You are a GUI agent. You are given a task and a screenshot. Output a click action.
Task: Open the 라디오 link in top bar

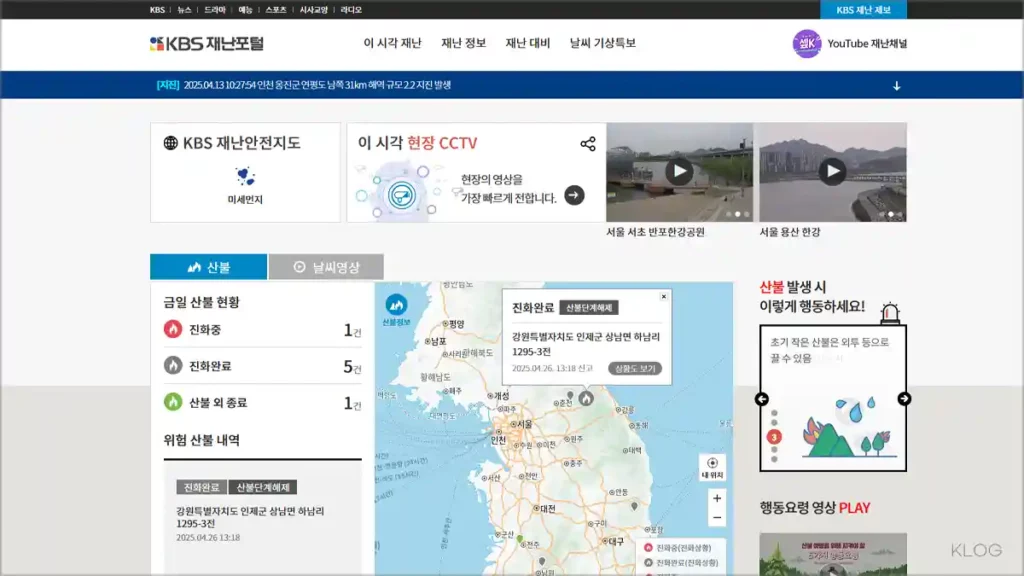[x=351, y=10]
